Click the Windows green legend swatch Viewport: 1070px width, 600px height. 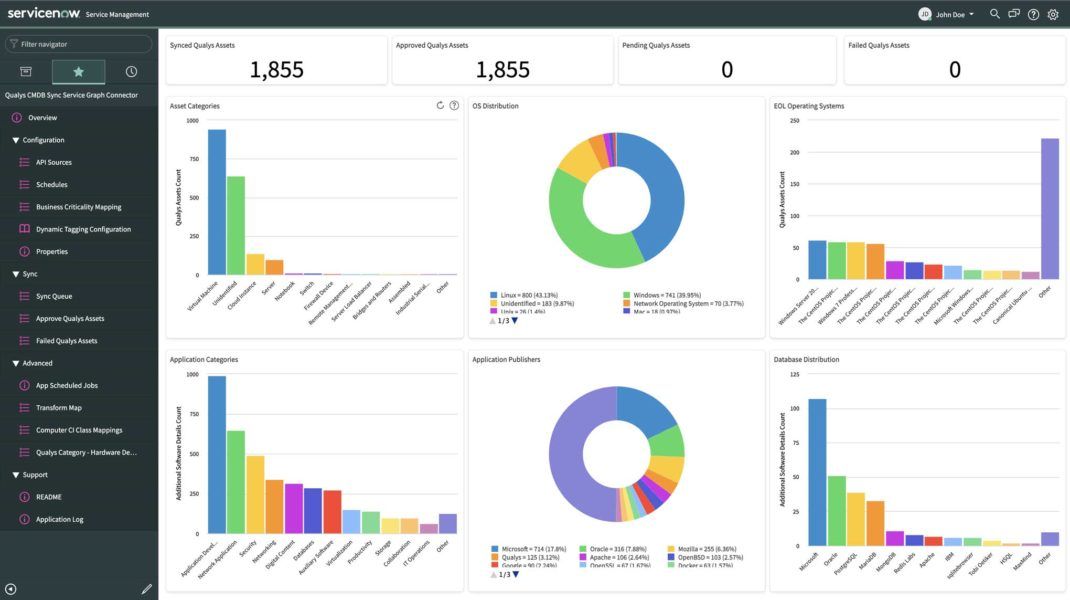pos(626,296)
